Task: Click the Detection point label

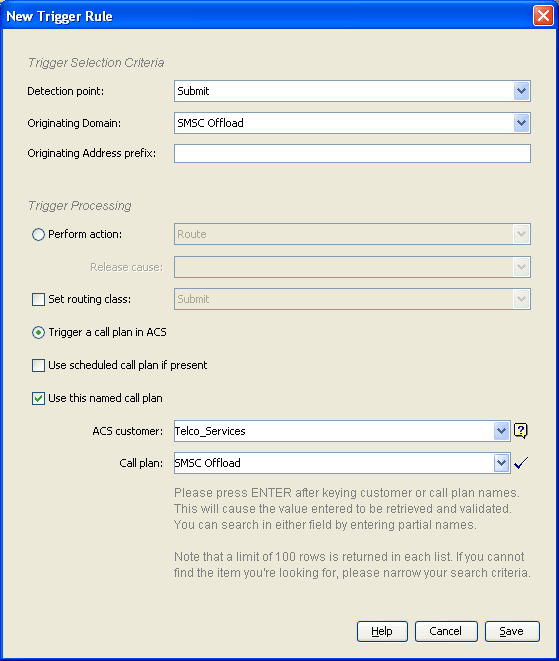Action: (65, 91)
